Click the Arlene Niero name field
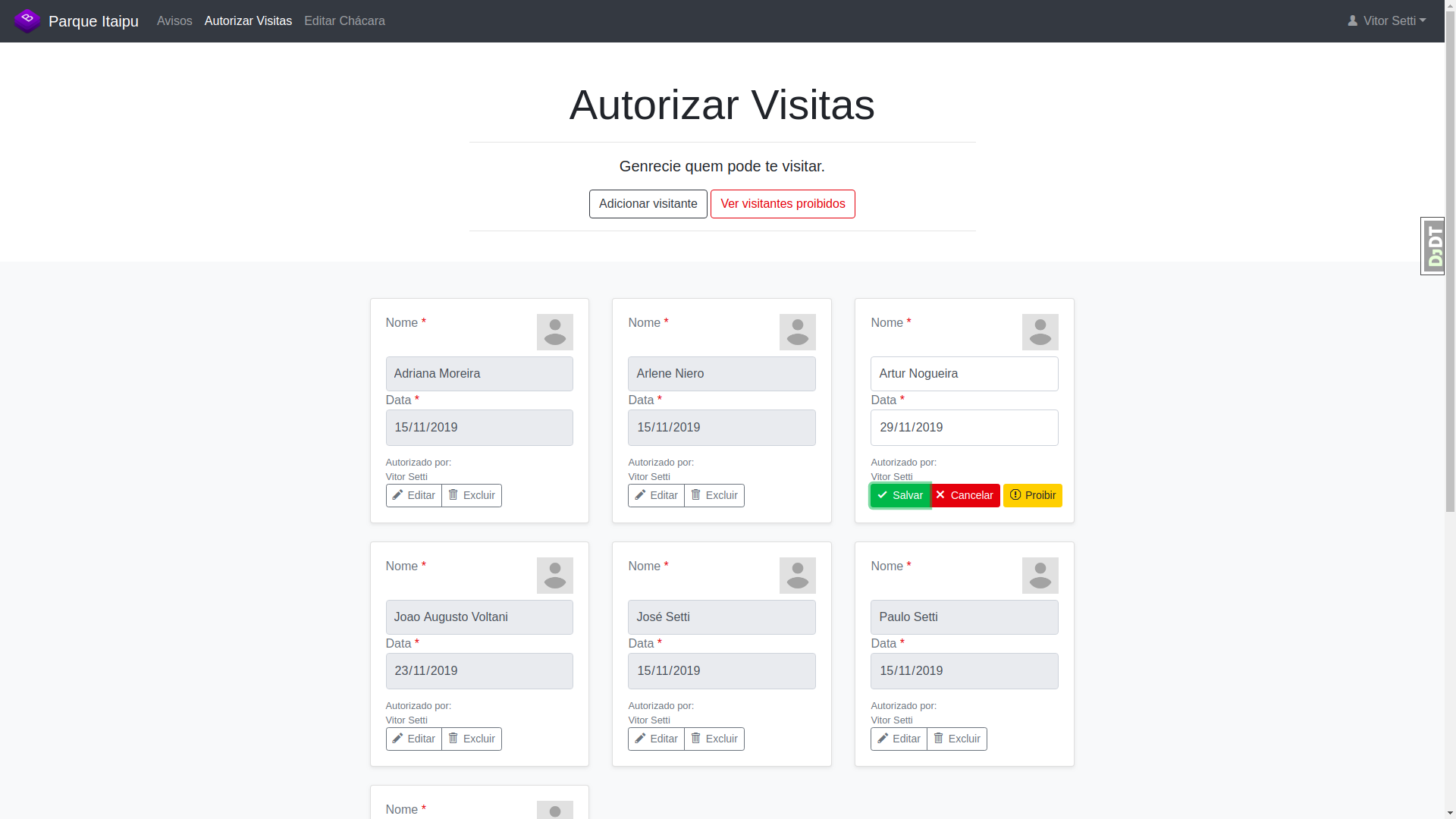The height and width of the screenshot is (819, 1456). (722, 374)
